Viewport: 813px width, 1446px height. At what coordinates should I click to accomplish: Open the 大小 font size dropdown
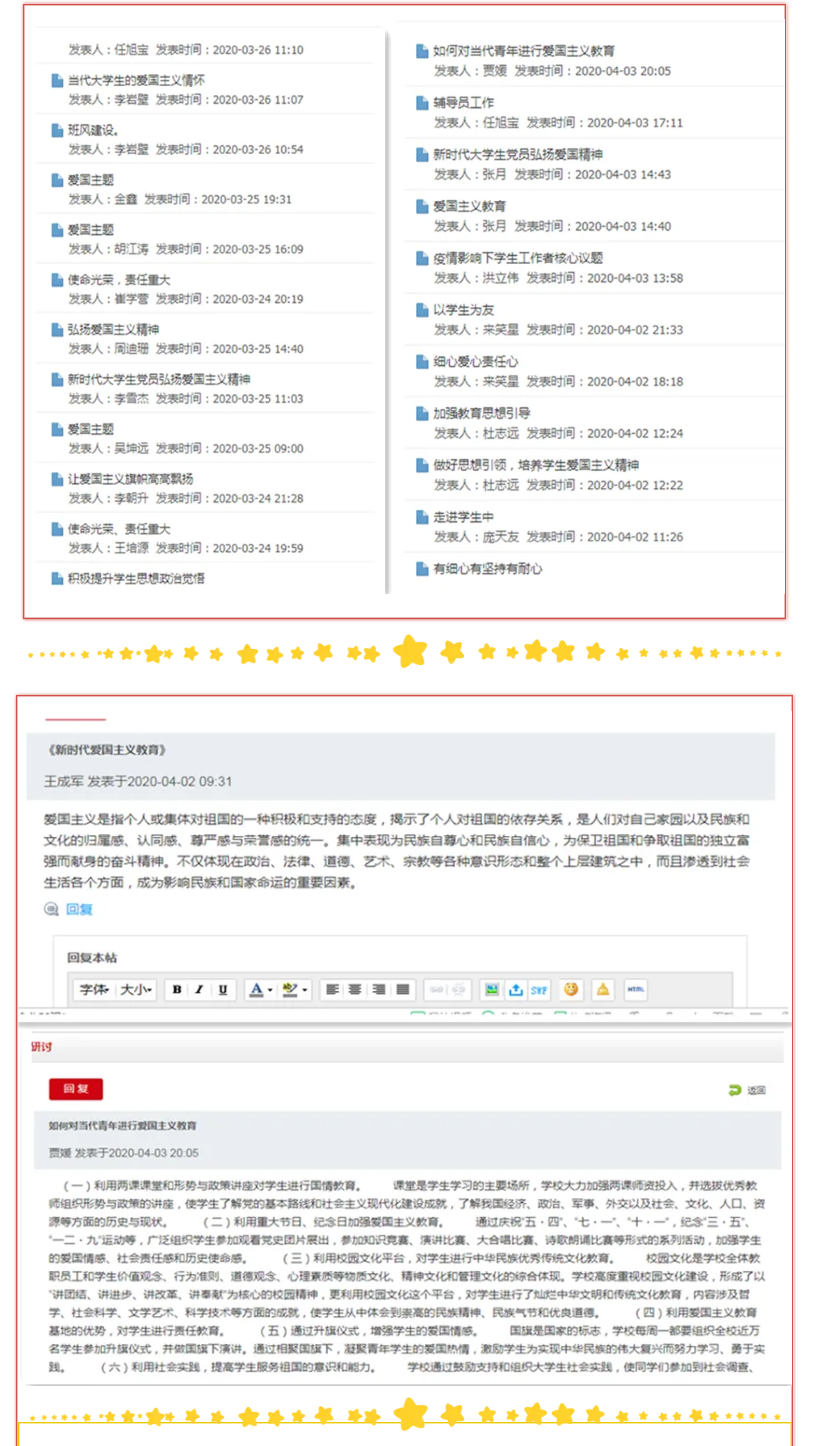(137, 990)
